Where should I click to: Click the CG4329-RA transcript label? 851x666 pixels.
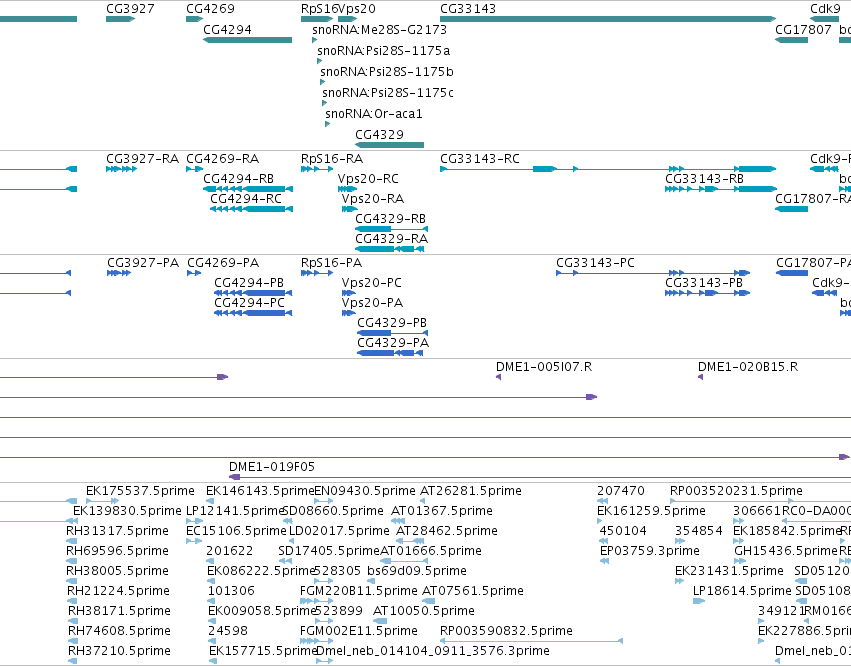click(x=392, y=239)
